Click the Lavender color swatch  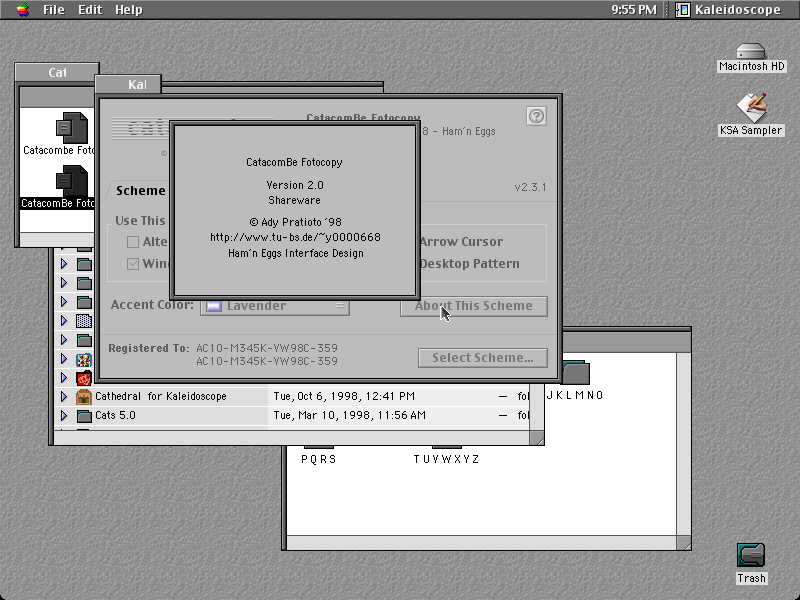(x=213, y=306)
